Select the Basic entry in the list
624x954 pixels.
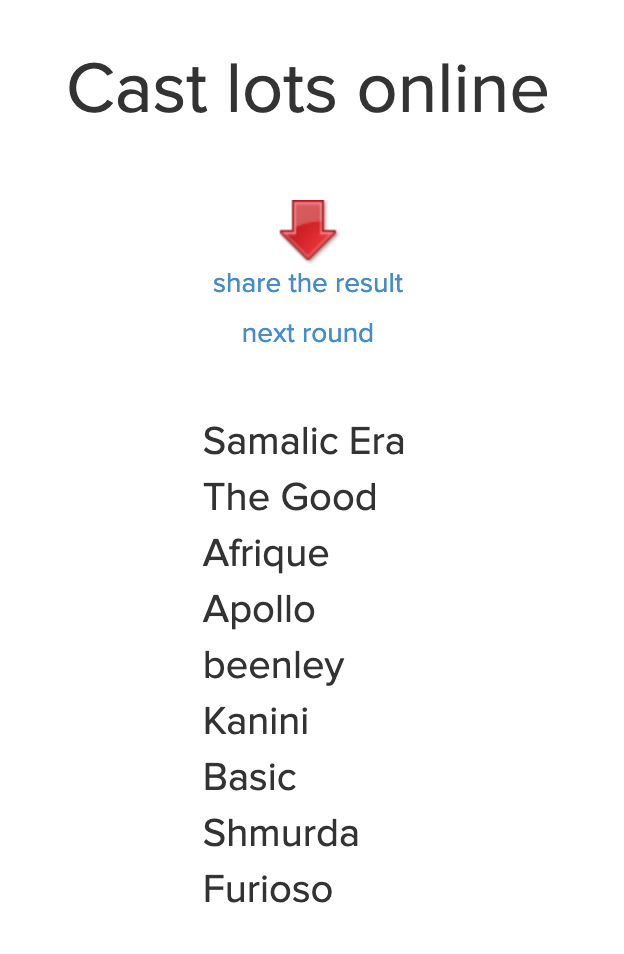click(x=250, y=777)
